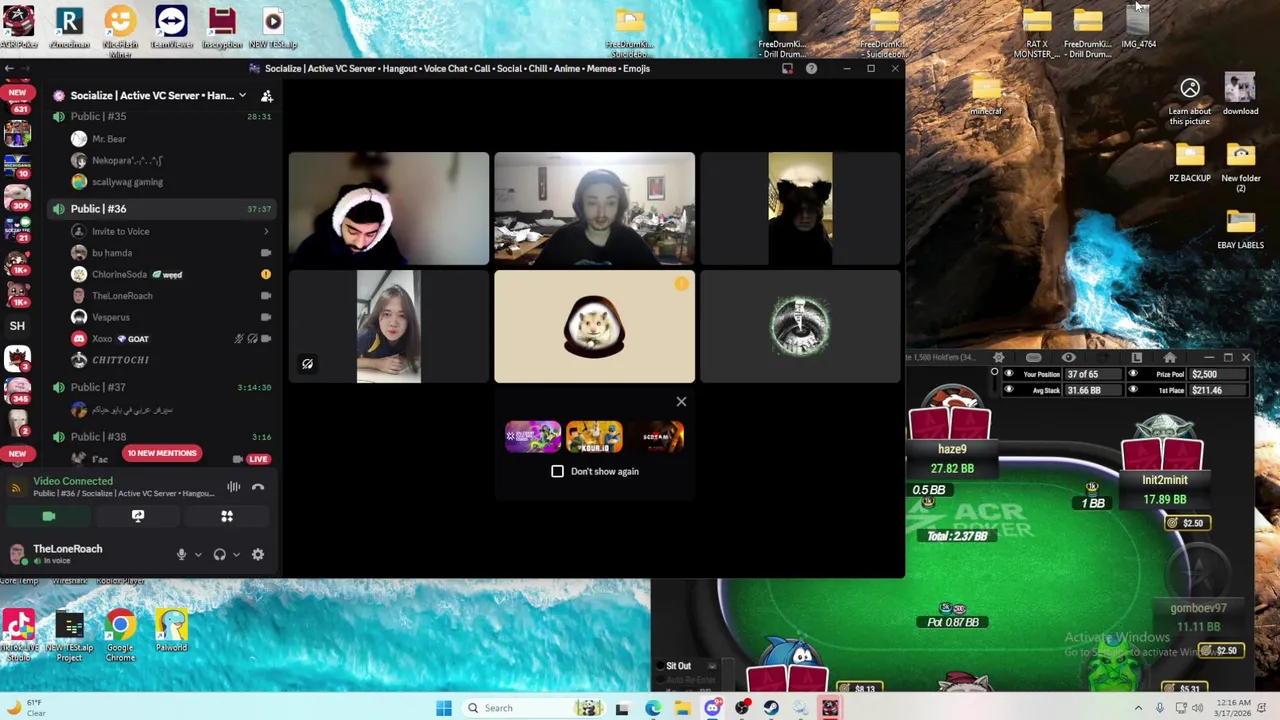Mute the microphone in Discord user panel
The height and width of the screenshot is (720, 1280).
[x=181, y=554]
